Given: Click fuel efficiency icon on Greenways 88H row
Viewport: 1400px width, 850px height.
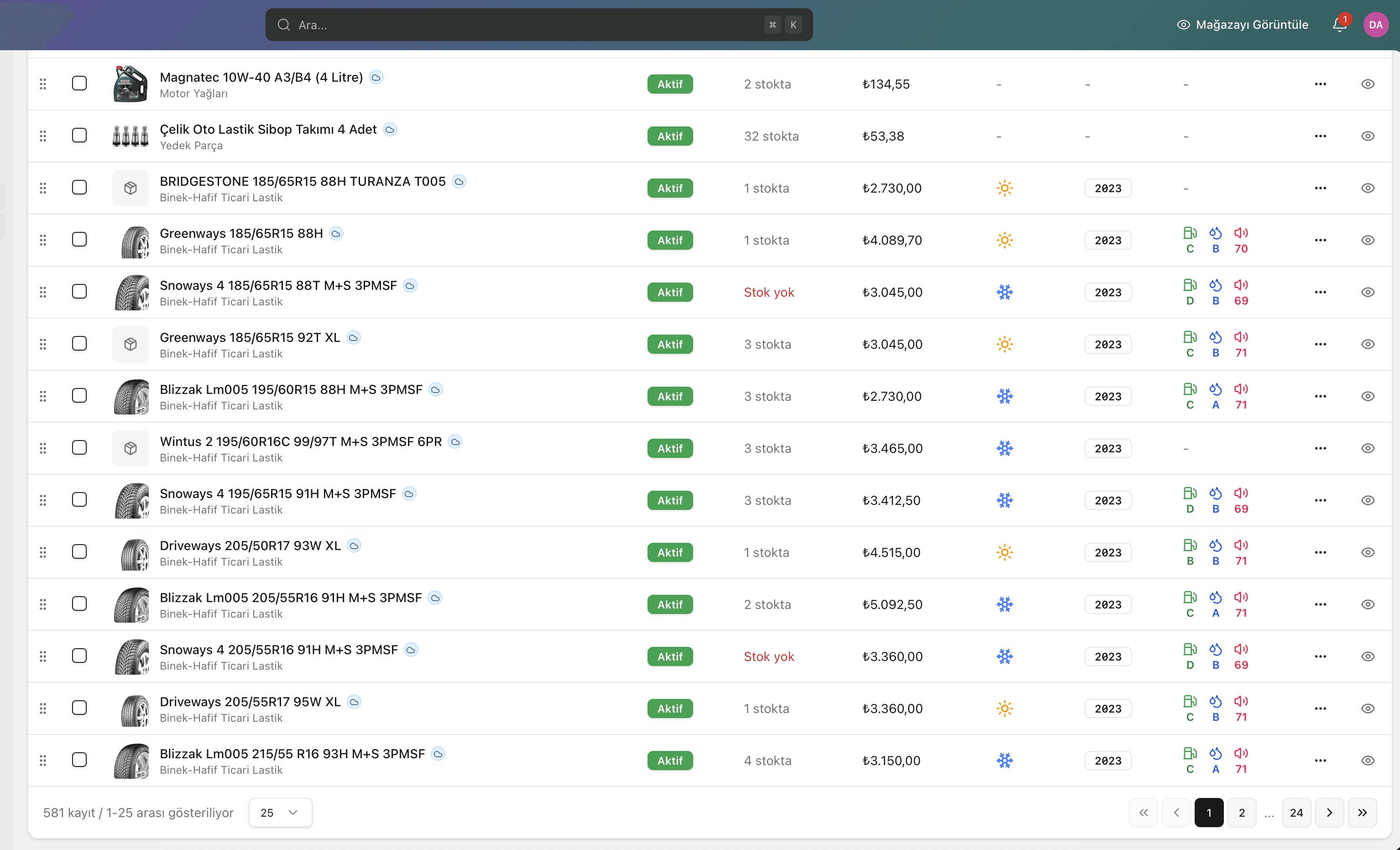Looking at the screenshot, I should 1189,232.
